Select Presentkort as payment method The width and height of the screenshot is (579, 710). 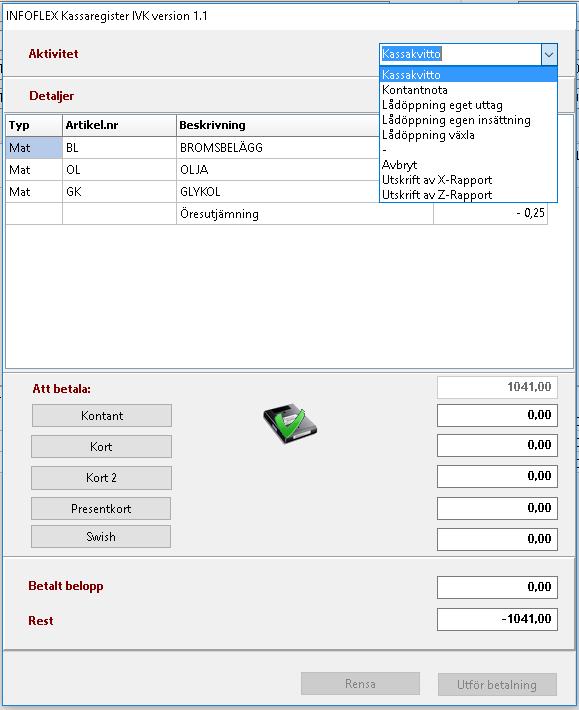click(x=101, y=509)
